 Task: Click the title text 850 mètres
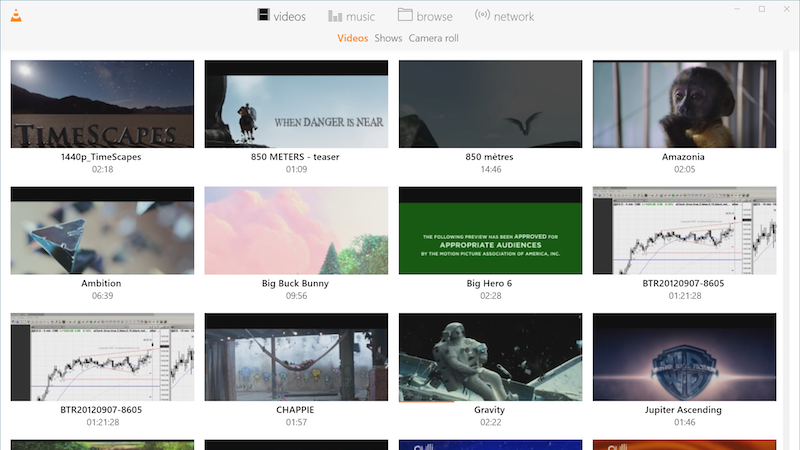pyautogui.click(x=489, y=157)
